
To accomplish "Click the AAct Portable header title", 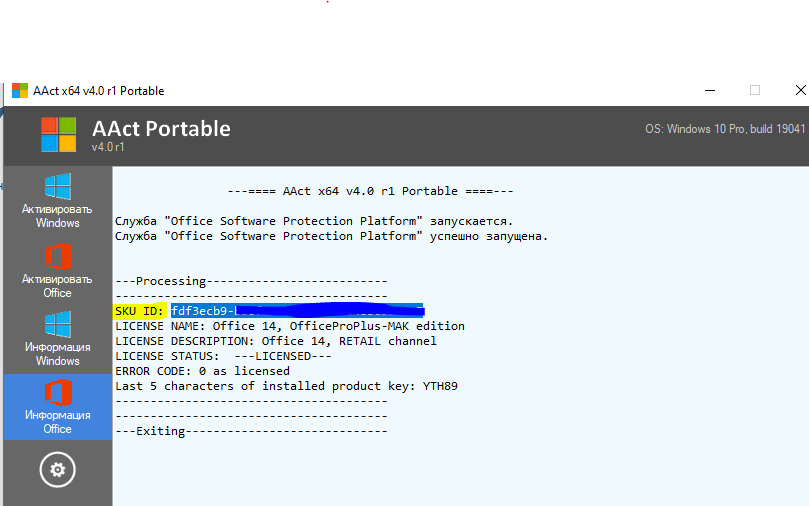I will coord(161,128).
